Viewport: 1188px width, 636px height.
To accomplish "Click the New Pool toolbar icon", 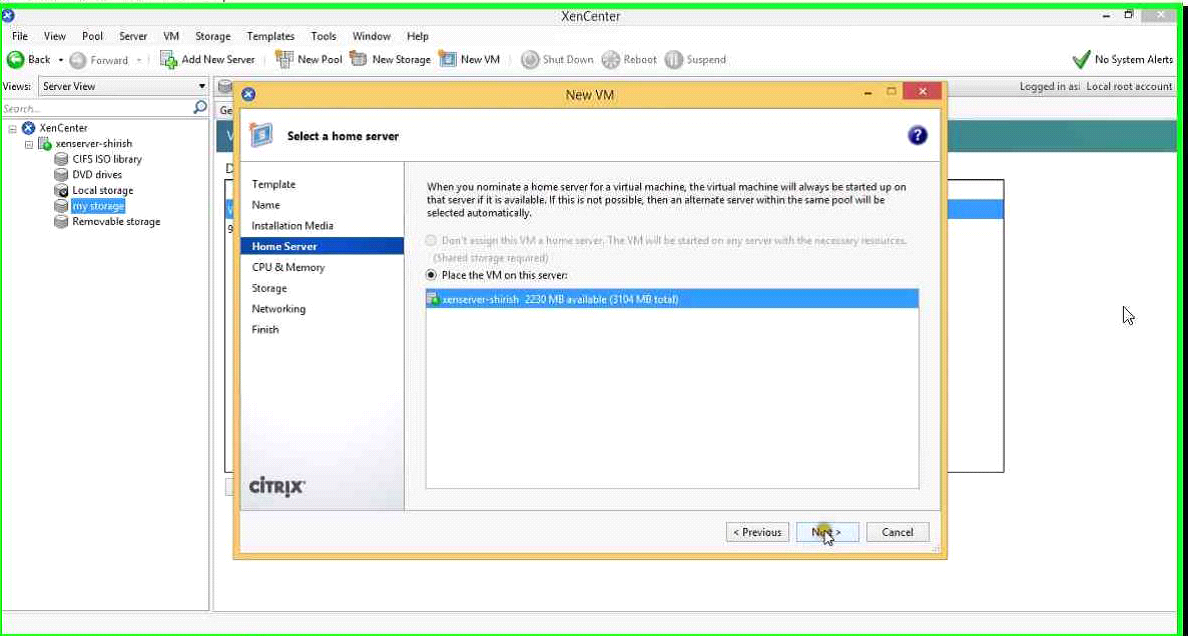I will tap(284, 59).
